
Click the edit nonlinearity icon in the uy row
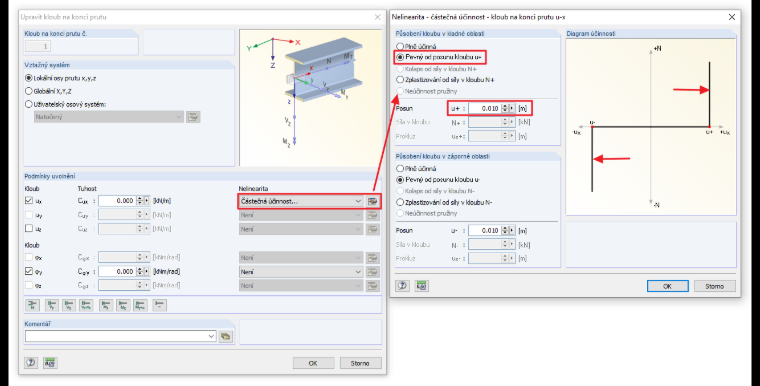(372, 215)
